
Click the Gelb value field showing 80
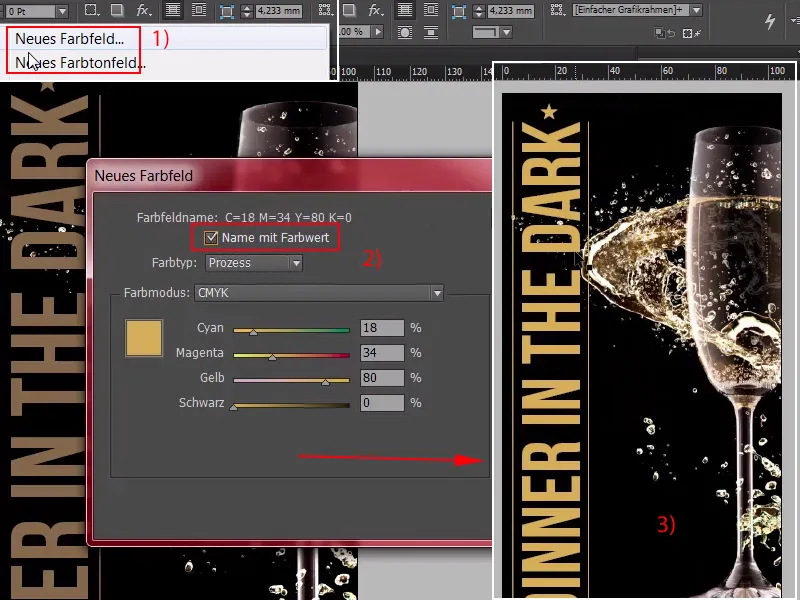382,378
